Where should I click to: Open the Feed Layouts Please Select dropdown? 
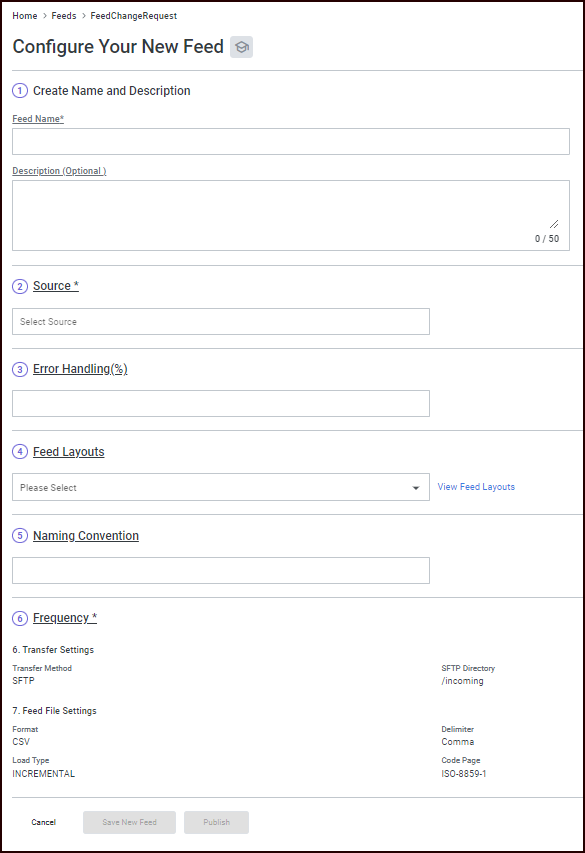click(x=218, y=487)
